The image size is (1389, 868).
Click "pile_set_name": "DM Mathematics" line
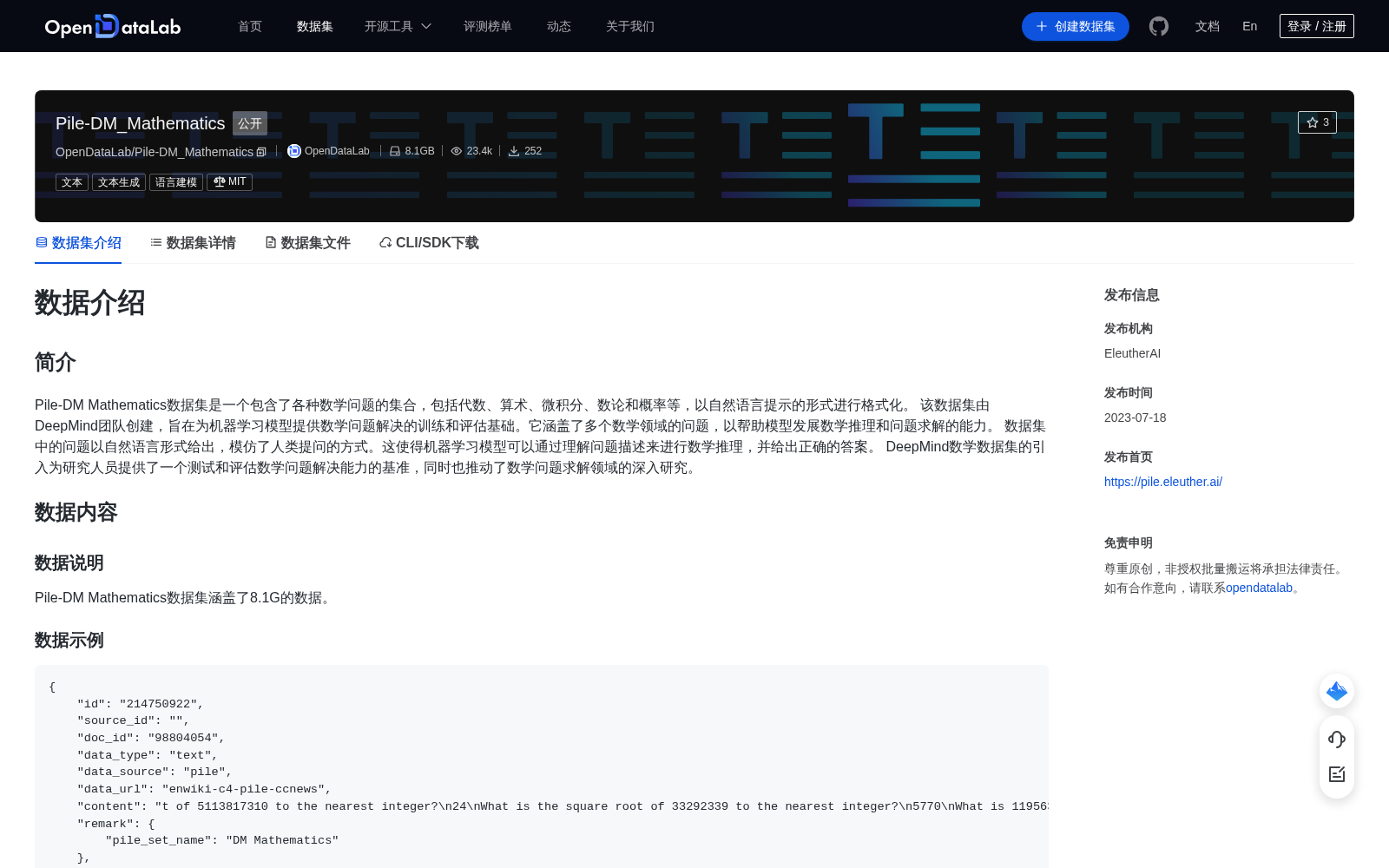[x=222, y=840]
